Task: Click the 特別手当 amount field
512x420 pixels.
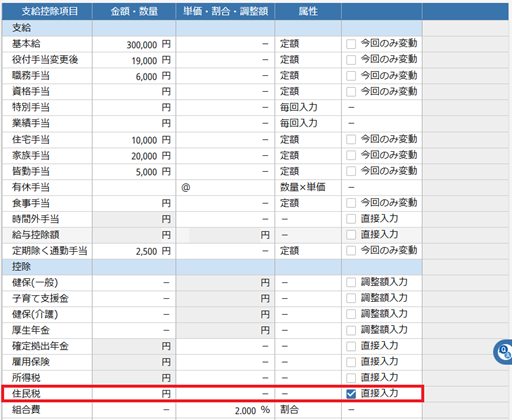Action: tap(134, 108)
